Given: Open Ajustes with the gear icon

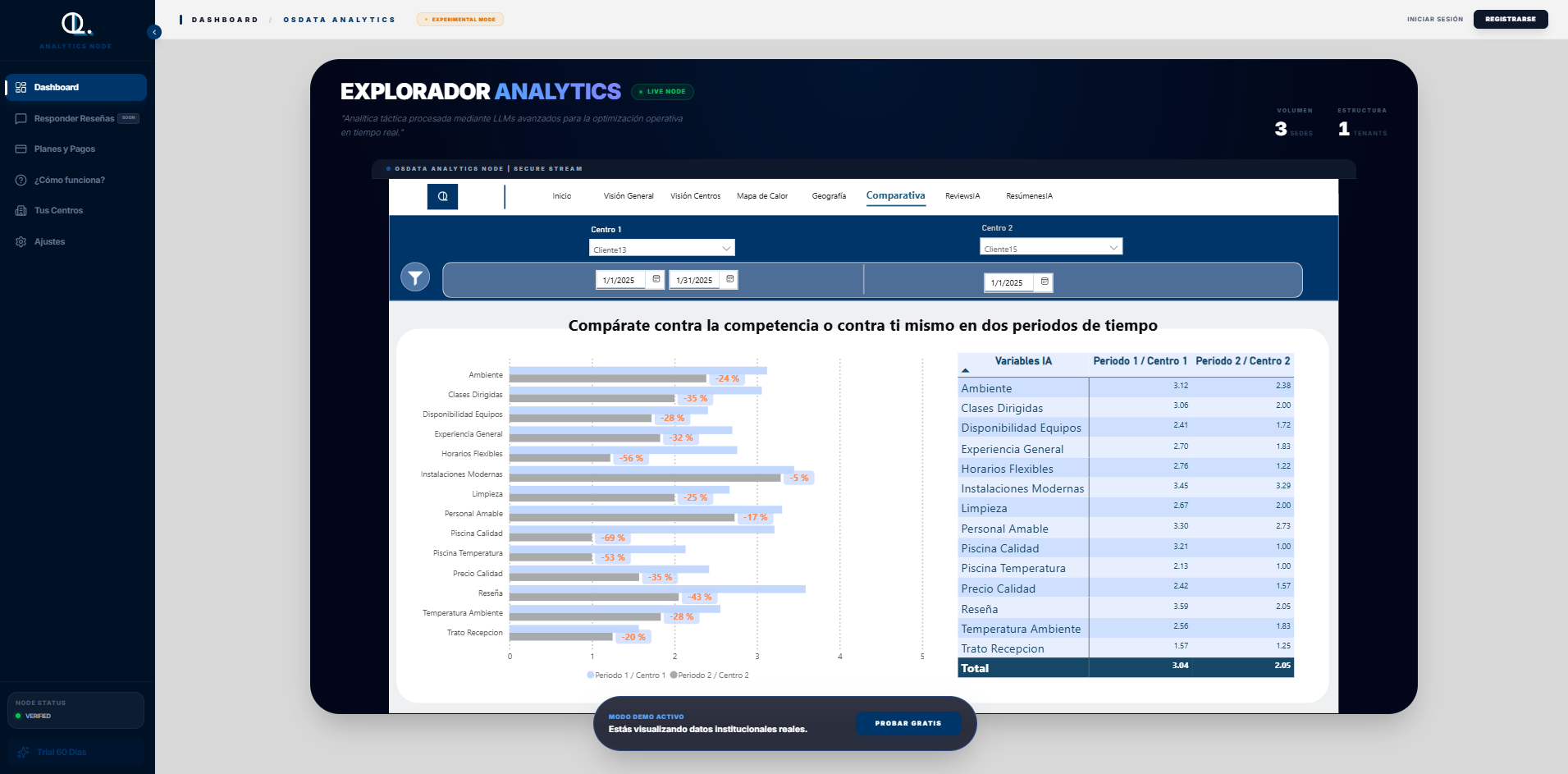Looking at the screenshot, I should (21, 241).
